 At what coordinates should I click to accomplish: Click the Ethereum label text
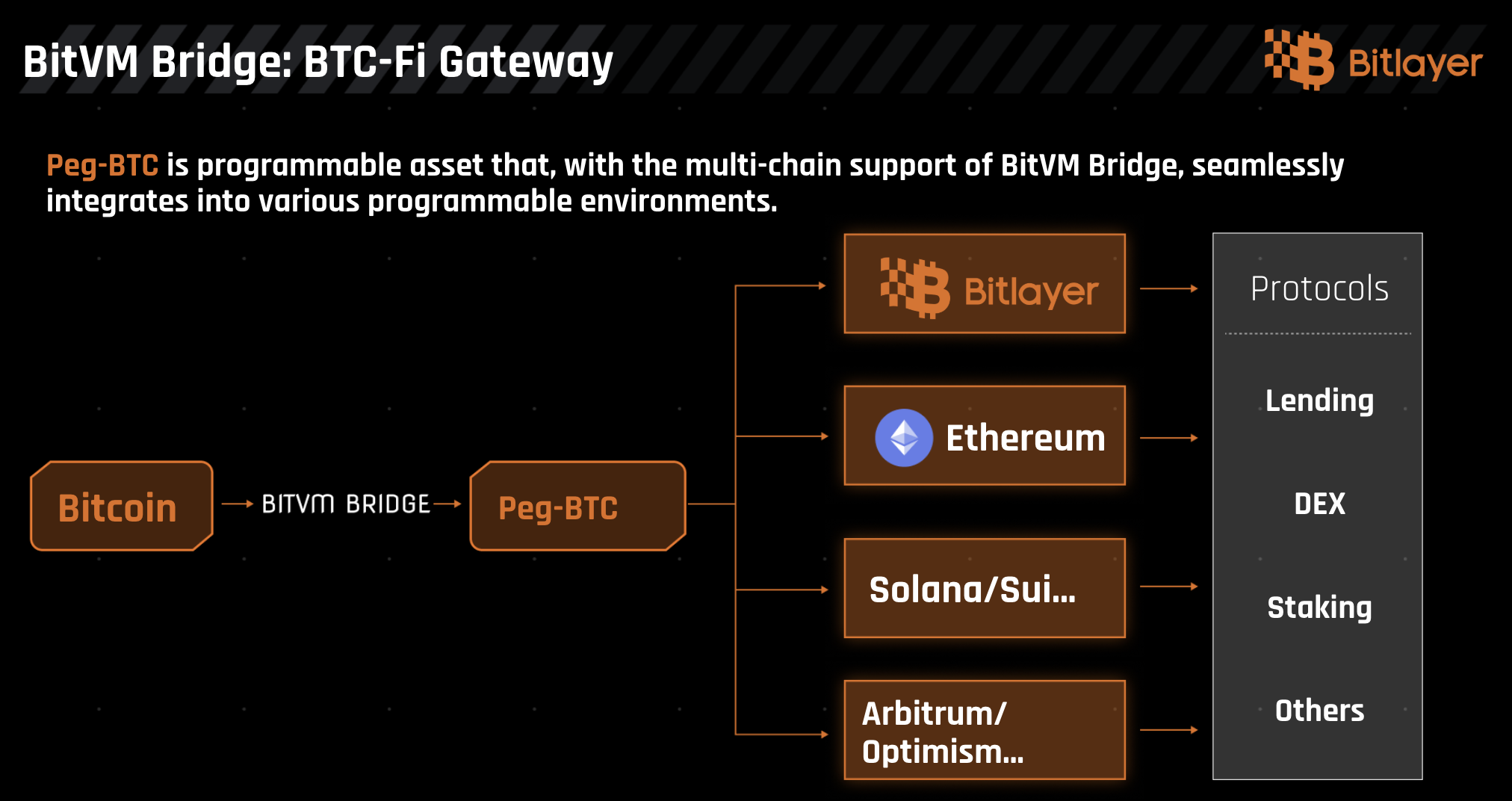(1025, 438)
